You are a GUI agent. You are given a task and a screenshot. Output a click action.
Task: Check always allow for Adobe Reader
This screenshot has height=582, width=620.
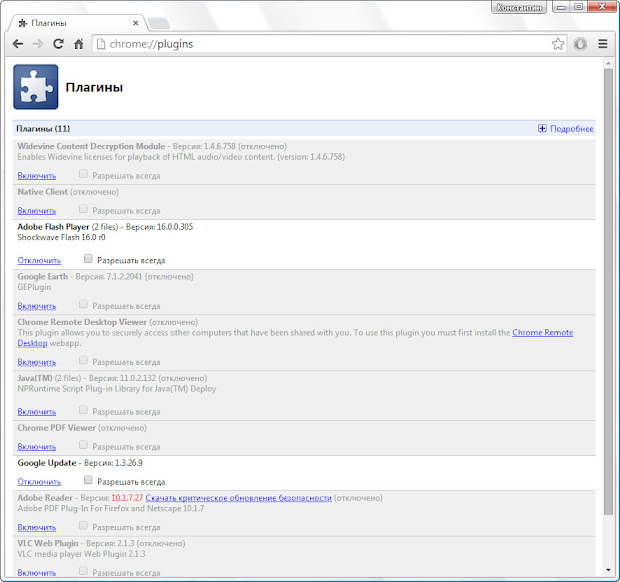click(83, 525)
